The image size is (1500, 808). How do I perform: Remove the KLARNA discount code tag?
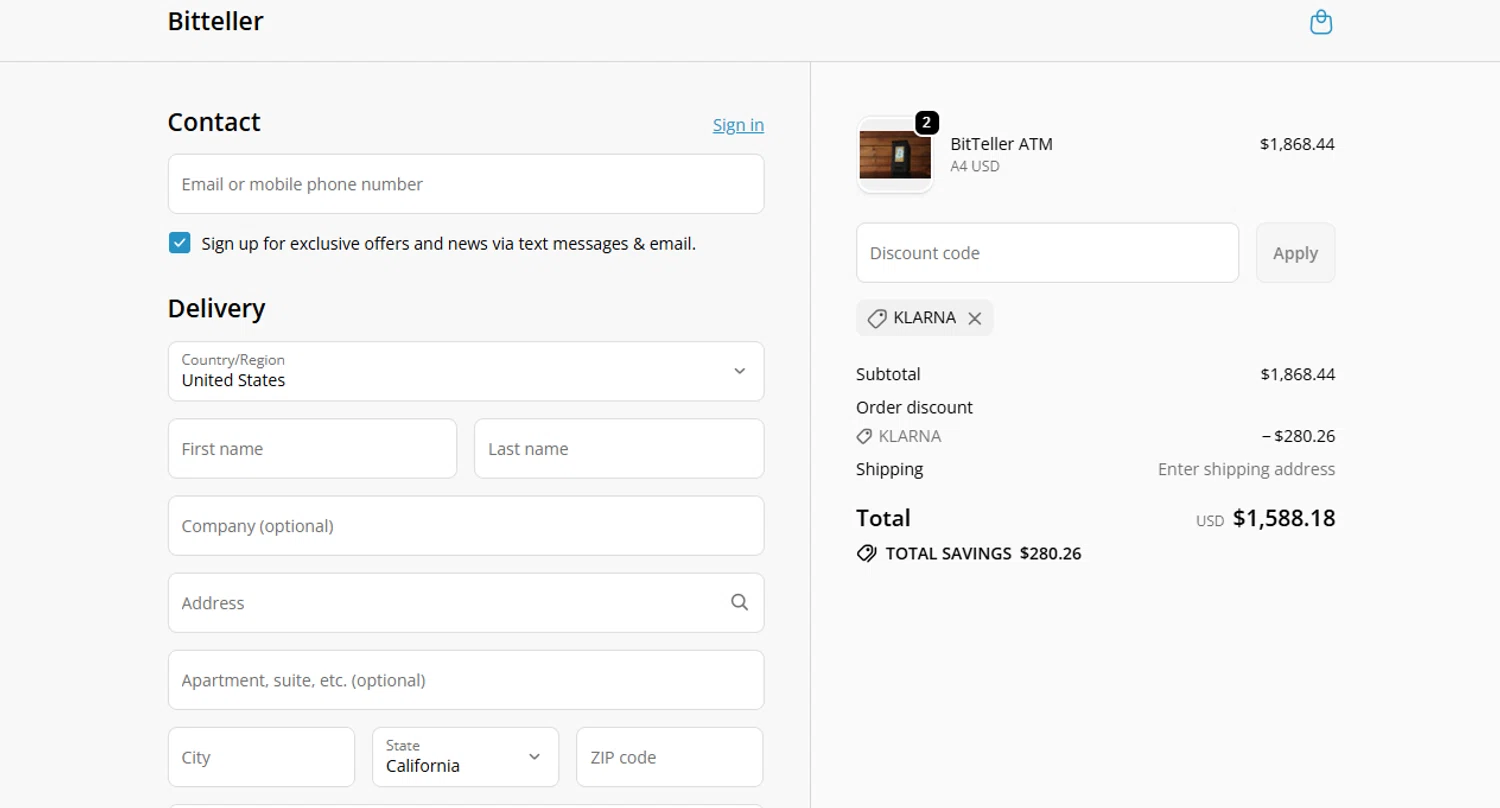coord(974,318)
